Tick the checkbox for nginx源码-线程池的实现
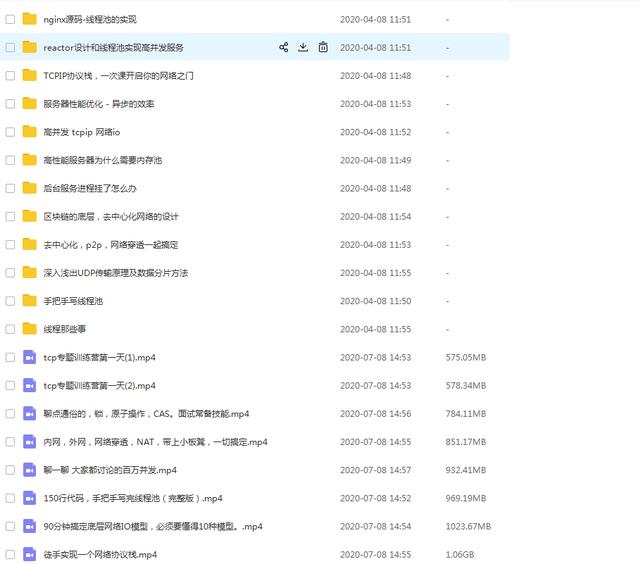640x564 pixels. coord(10,19)
